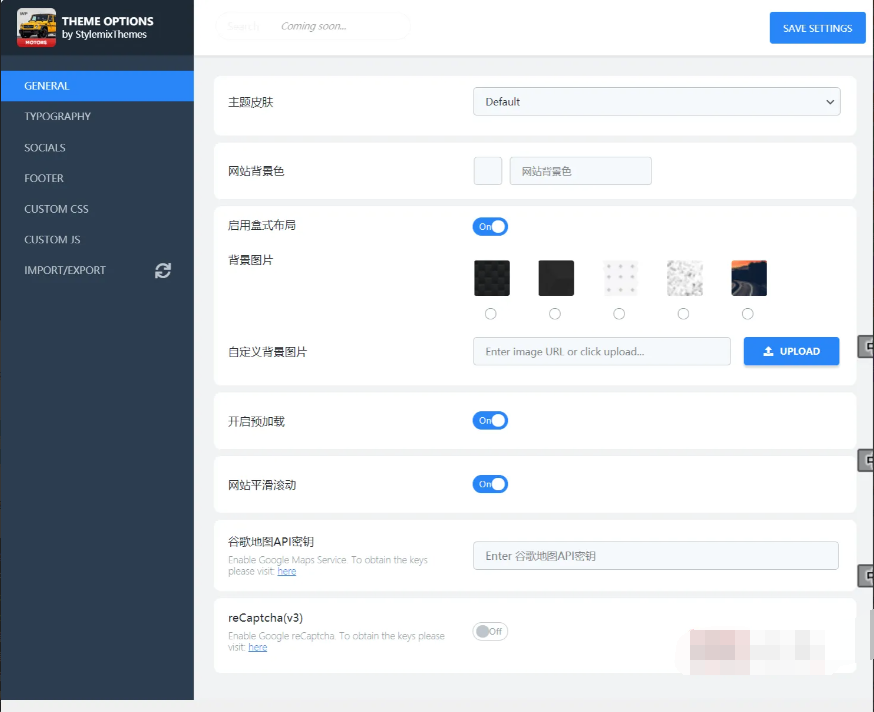Viewport: 874px width, 712px height.
Task: Click the 主题皮肤 label
Action: pos(251,102)
